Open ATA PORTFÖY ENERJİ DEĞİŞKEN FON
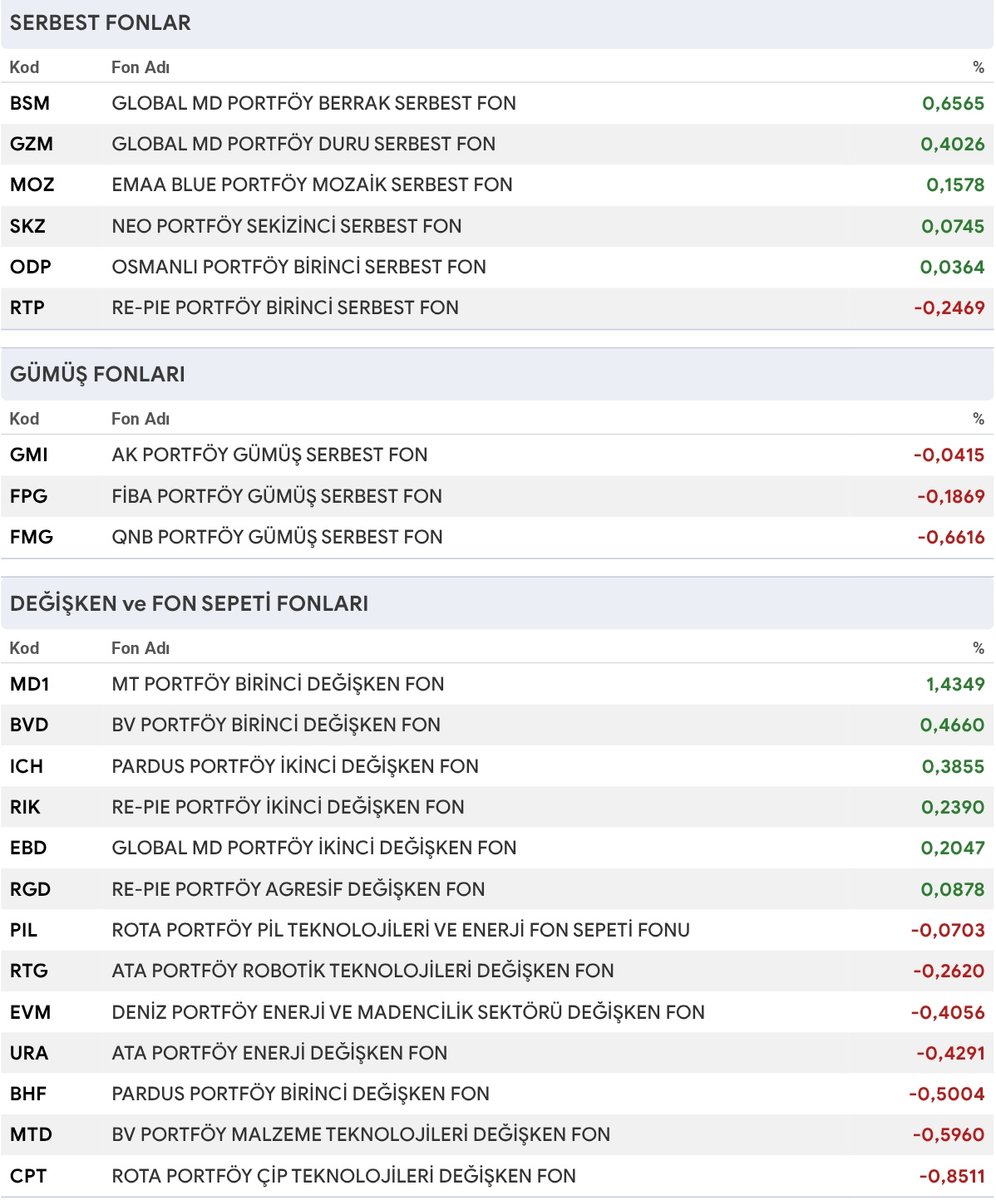 [x=280, y=1053]
